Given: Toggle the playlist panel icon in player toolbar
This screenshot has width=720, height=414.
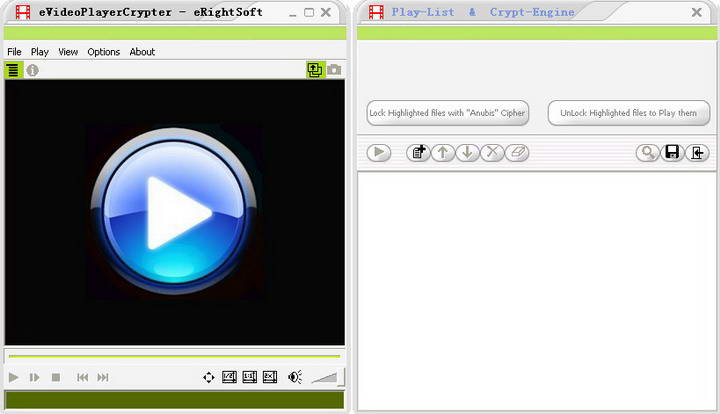Looking at the screenshot, I should tap(13, 70).
